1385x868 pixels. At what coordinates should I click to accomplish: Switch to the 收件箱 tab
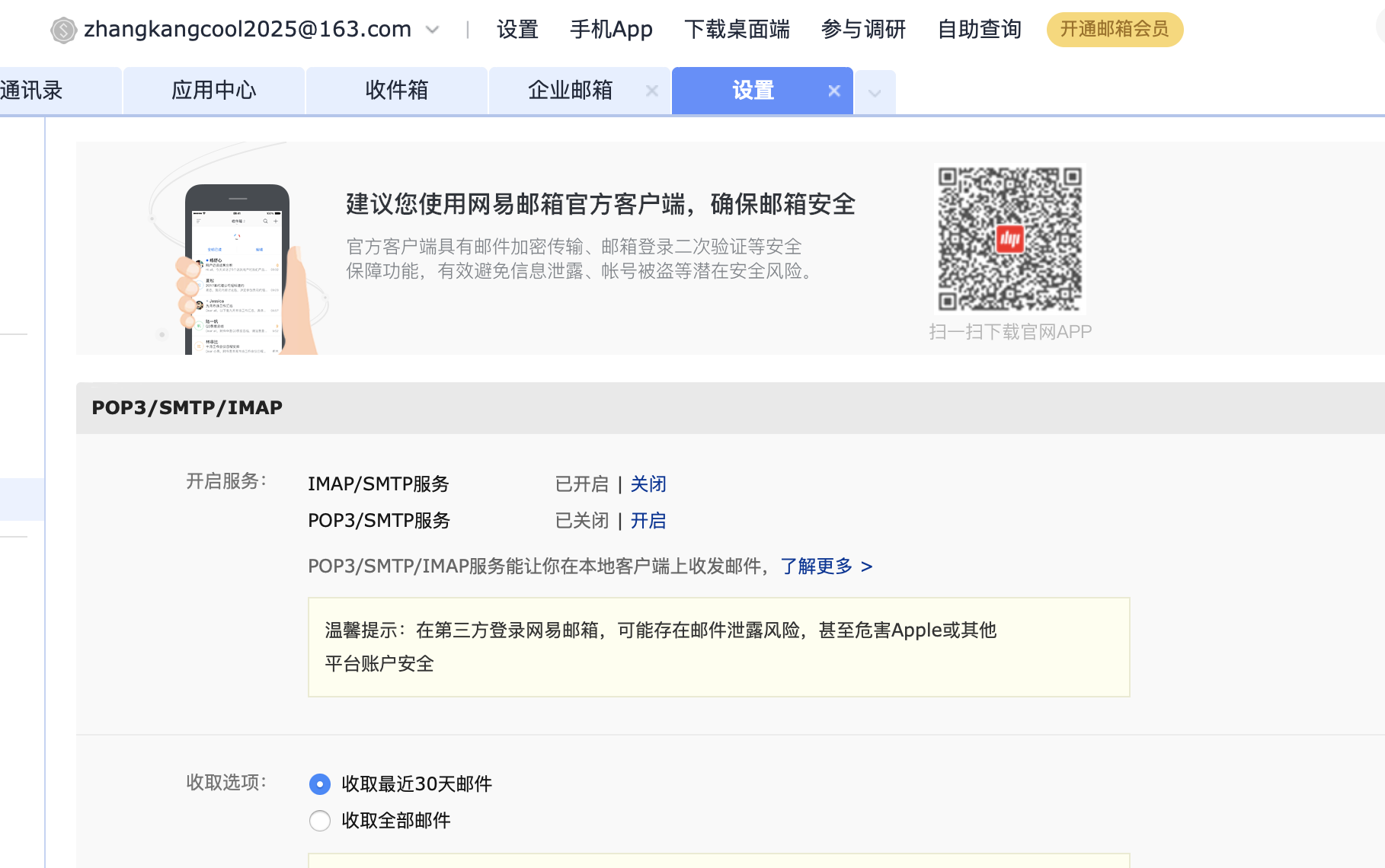pos(396,91)
